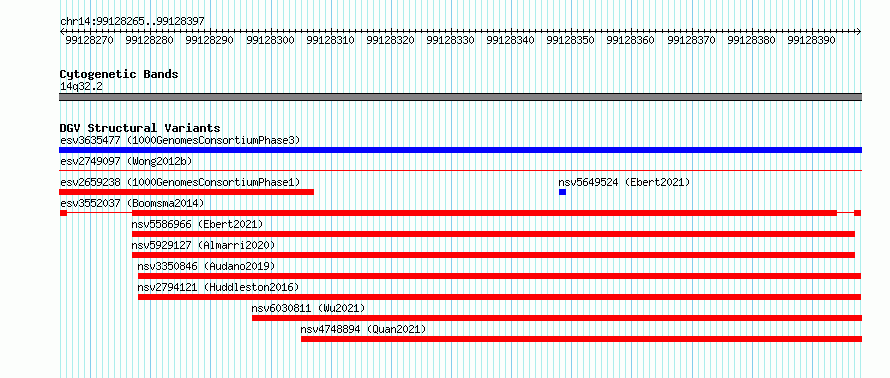The image size is (890, 378).
Task: Click the nsv6030811 red variant bar
Action: (x=557, y=318)
